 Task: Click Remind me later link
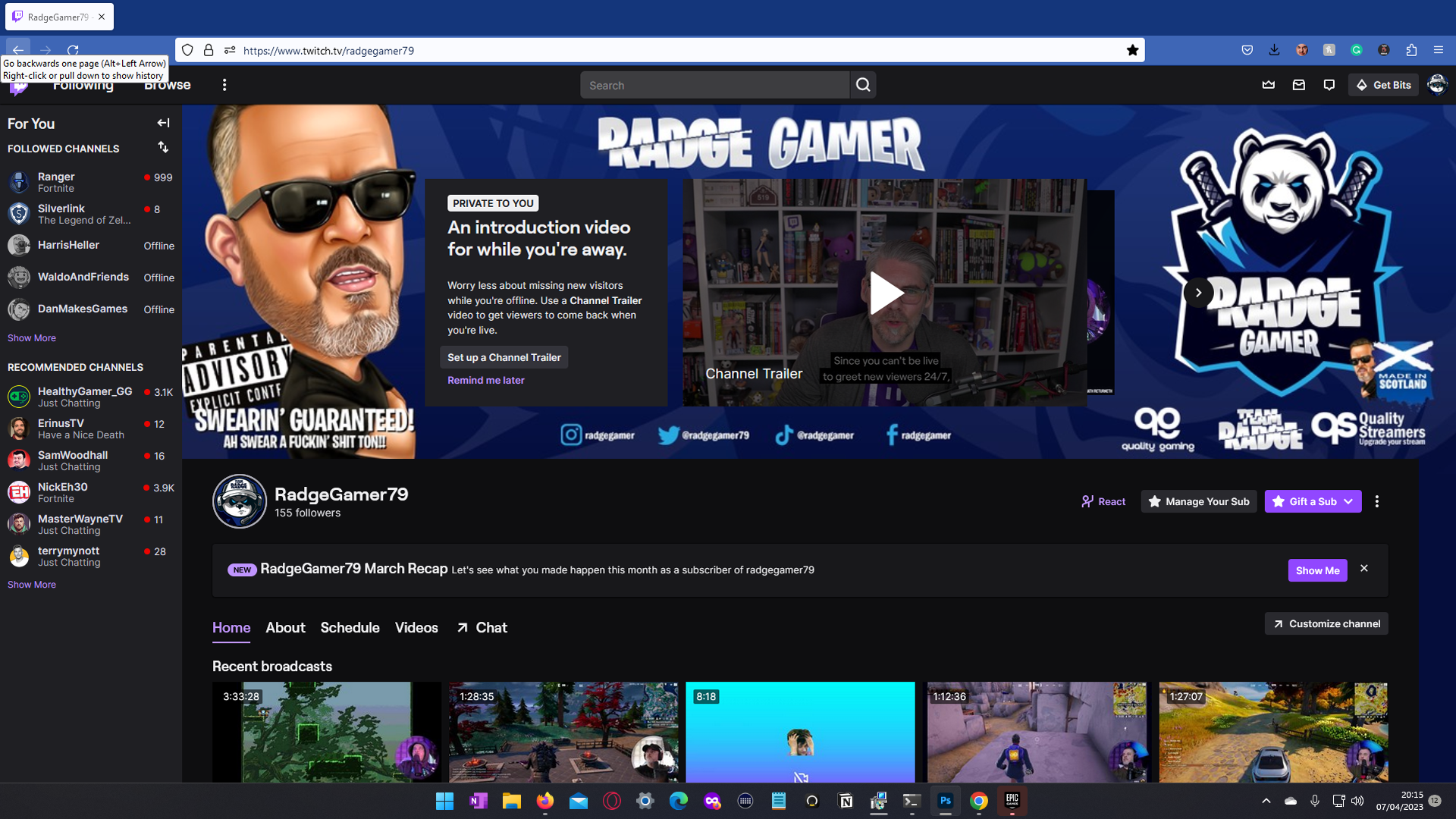486,380
